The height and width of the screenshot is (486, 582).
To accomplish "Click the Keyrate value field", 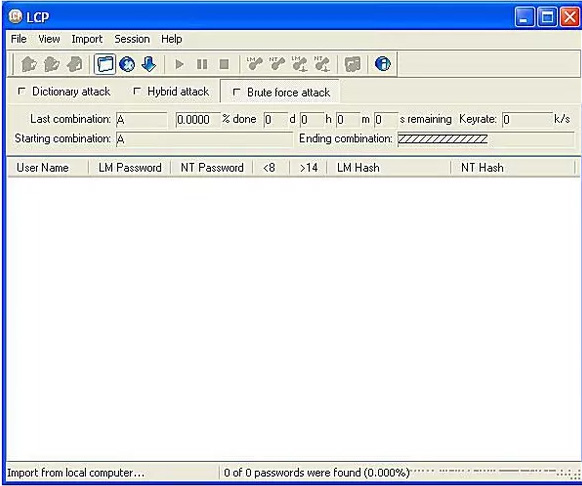I will (527, 120).
